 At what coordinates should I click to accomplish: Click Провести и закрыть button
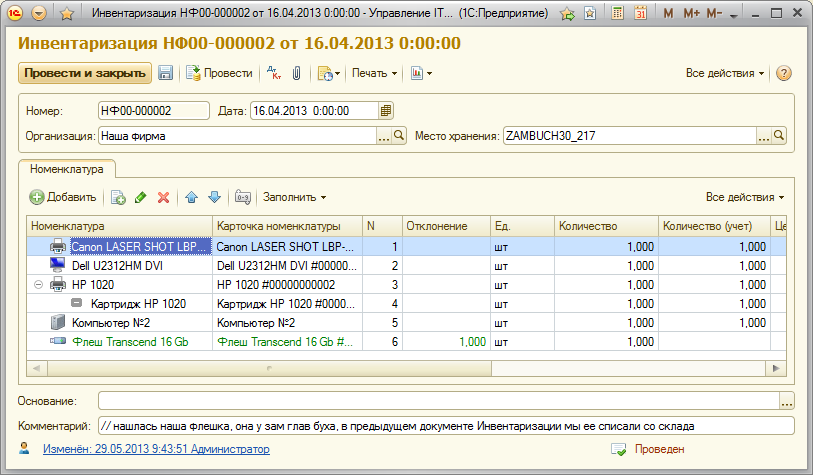coord(85,73)
